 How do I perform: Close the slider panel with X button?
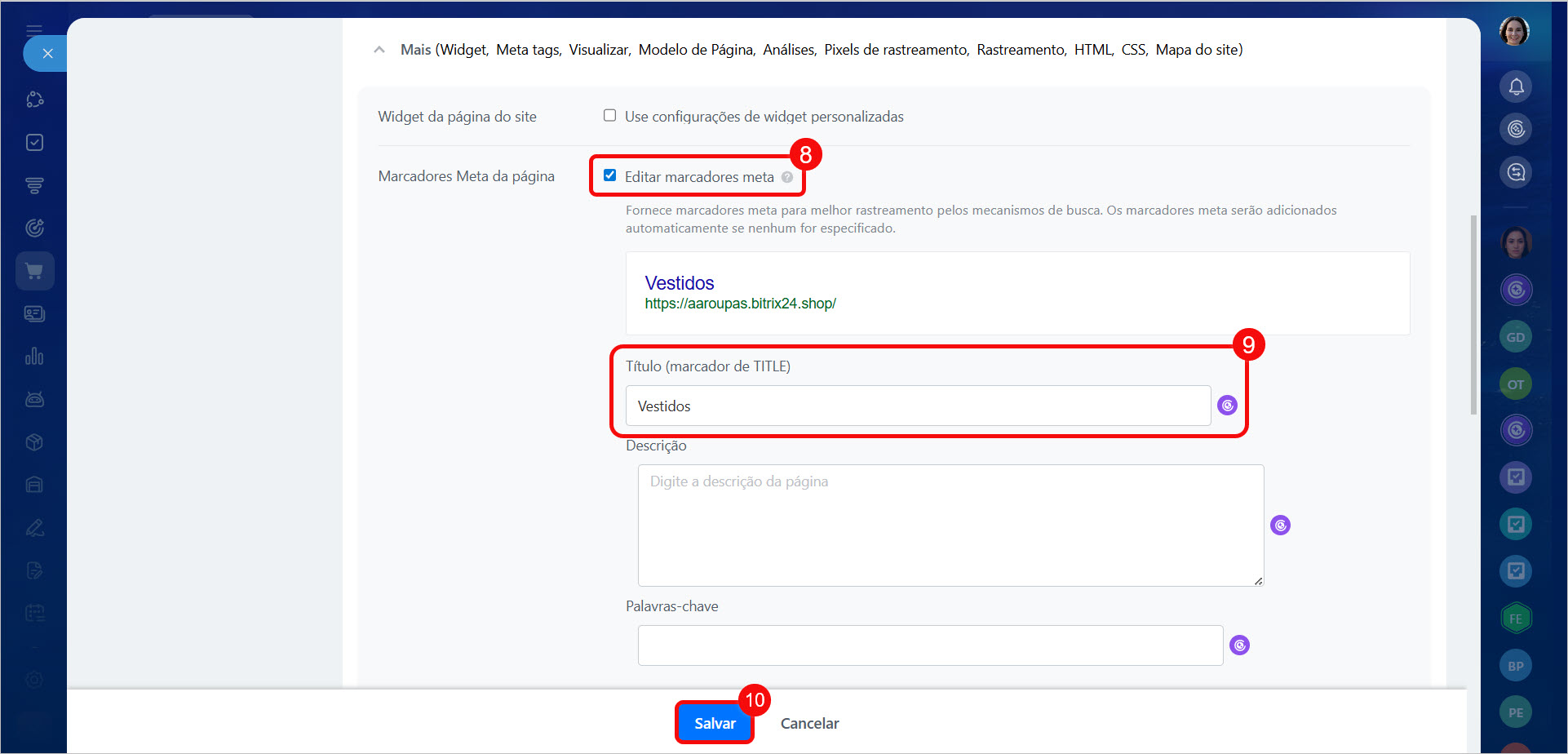pyautogui.click(x=47, y=54)
